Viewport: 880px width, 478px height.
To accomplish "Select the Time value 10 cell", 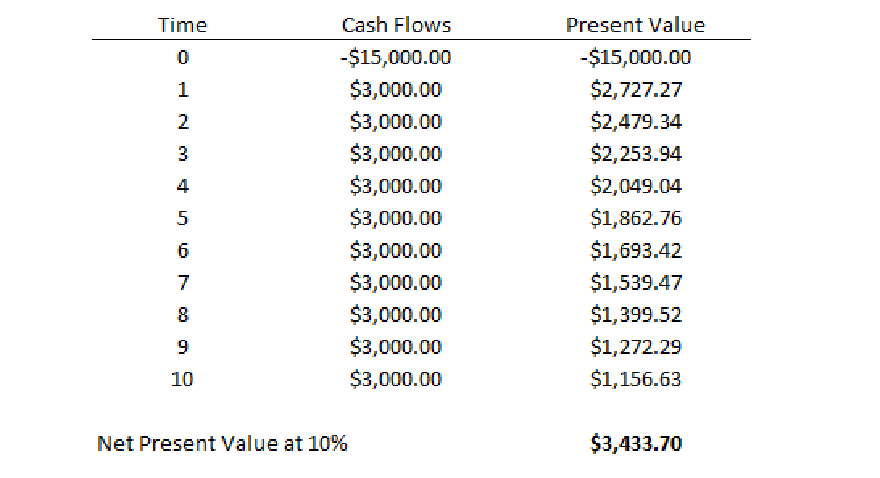I will click(182, 379).
